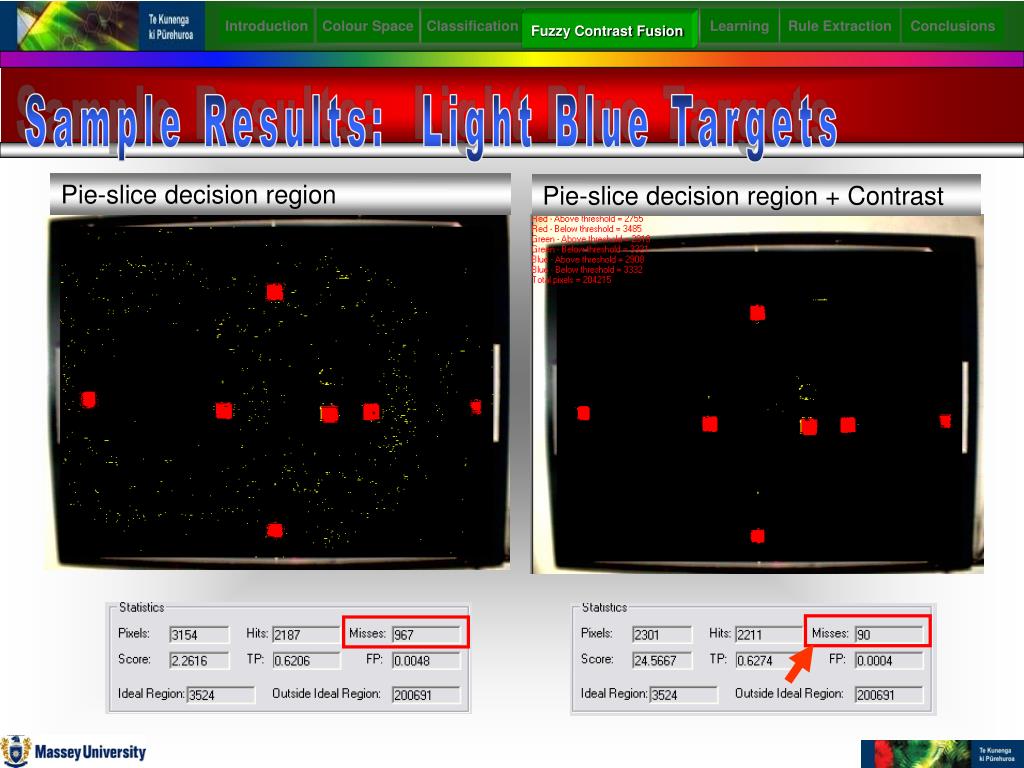Click Outside Ideal Region field below FP 0.0004
1024x768 pixels.
point(889,695)
